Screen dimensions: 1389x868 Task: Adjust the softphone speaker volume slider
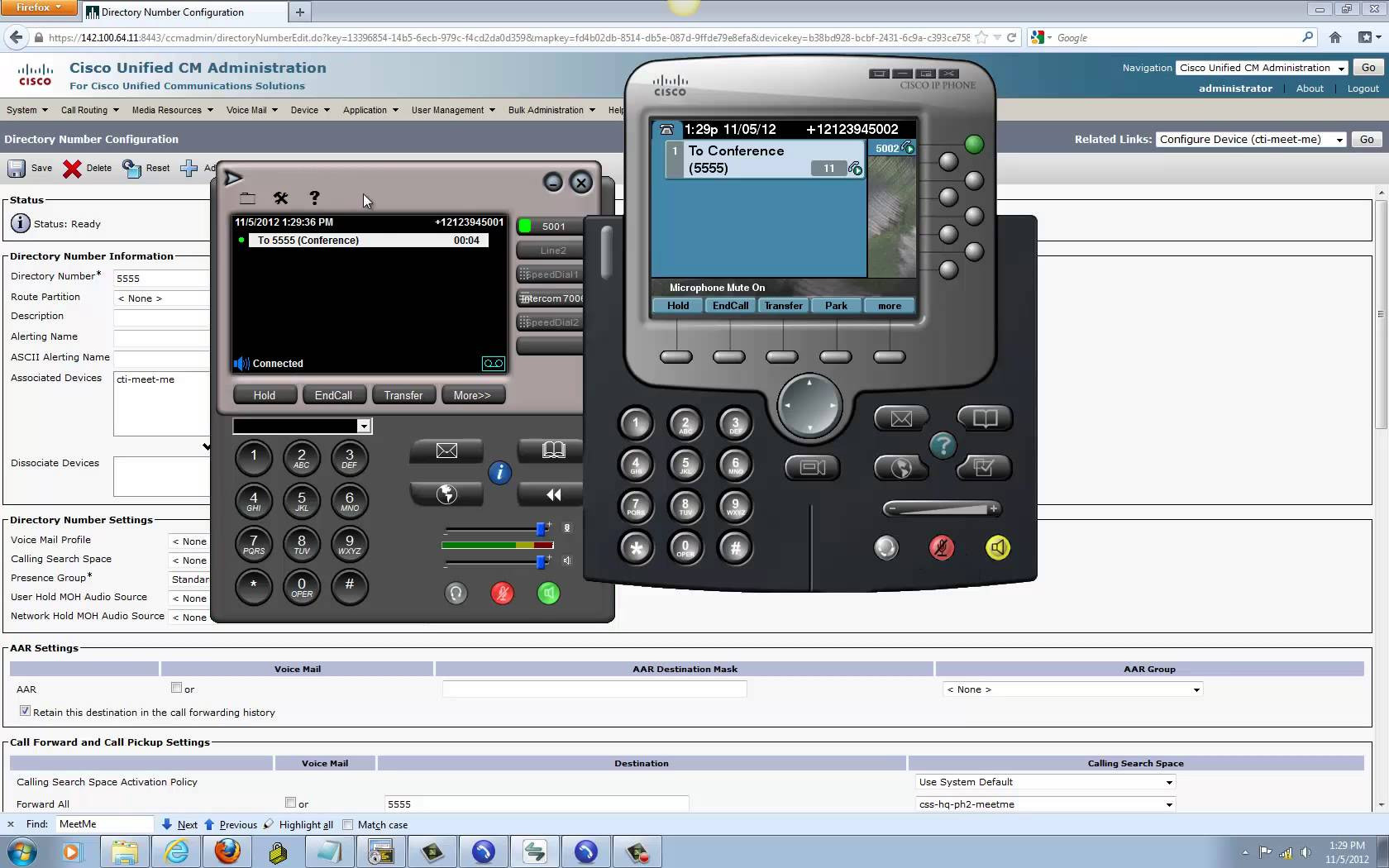click(x=541, y=561)
